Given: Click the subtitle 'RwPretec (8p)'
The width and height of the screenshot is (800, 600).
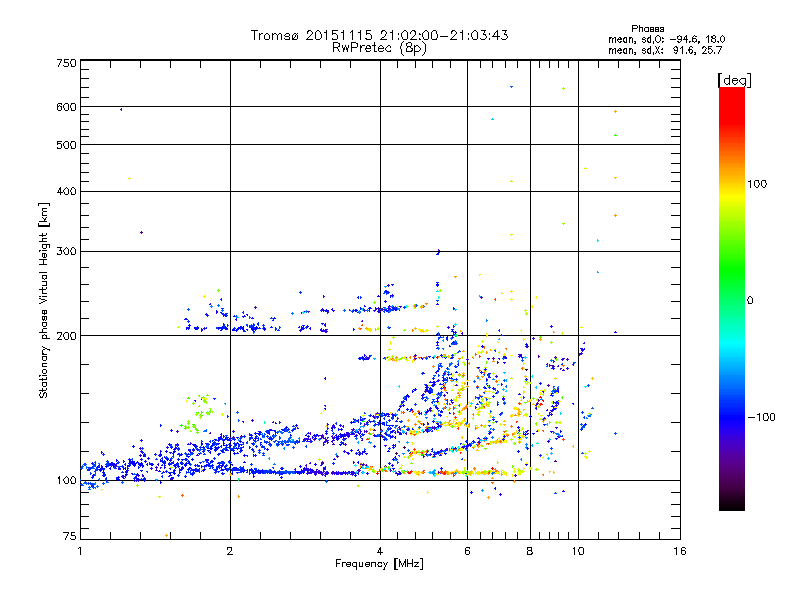Looking at the screenshot, I should pyautogui.click(x=379, y=48).
